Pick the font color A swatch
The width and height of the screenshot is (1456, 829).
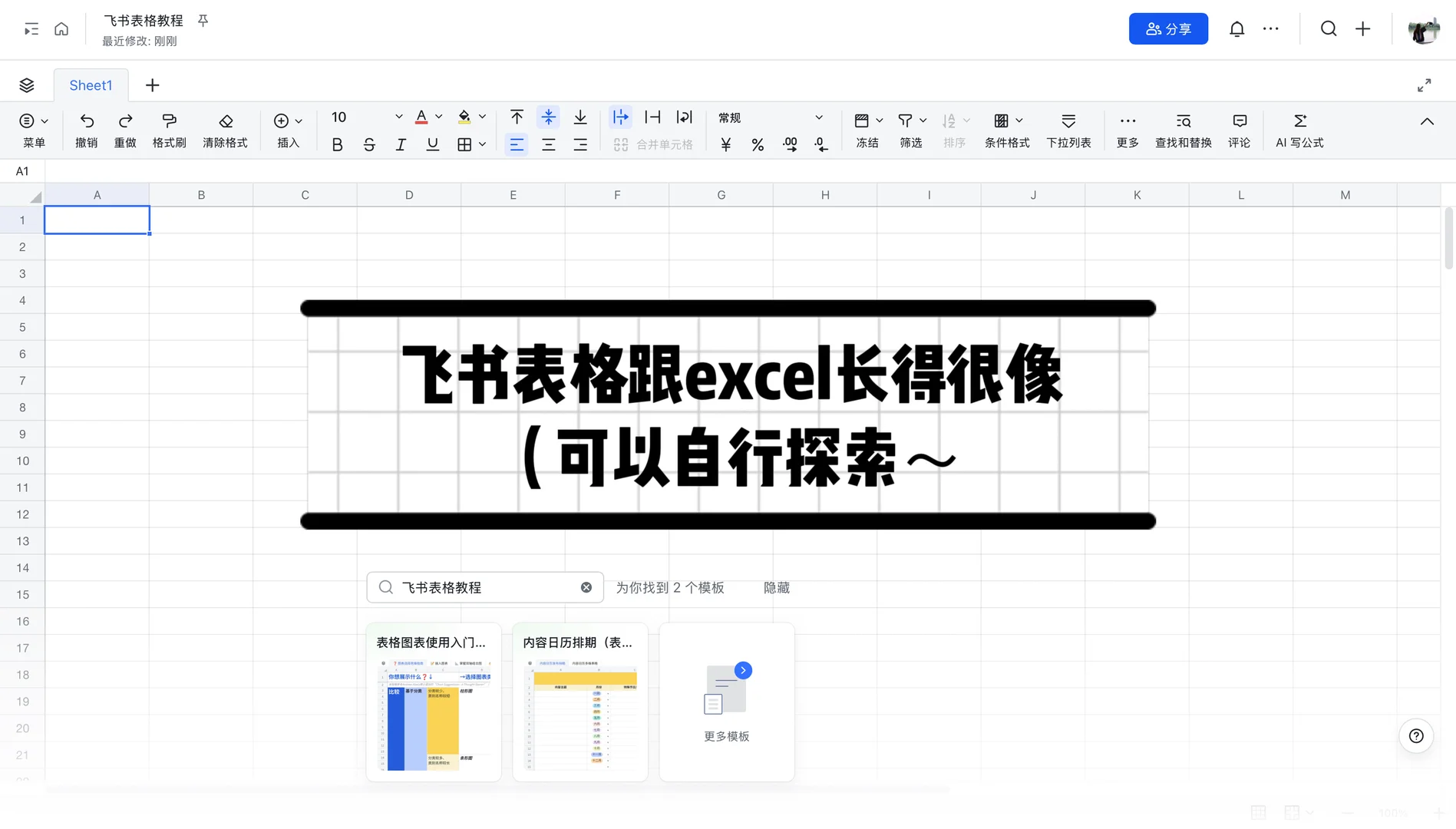pos(421,117)
